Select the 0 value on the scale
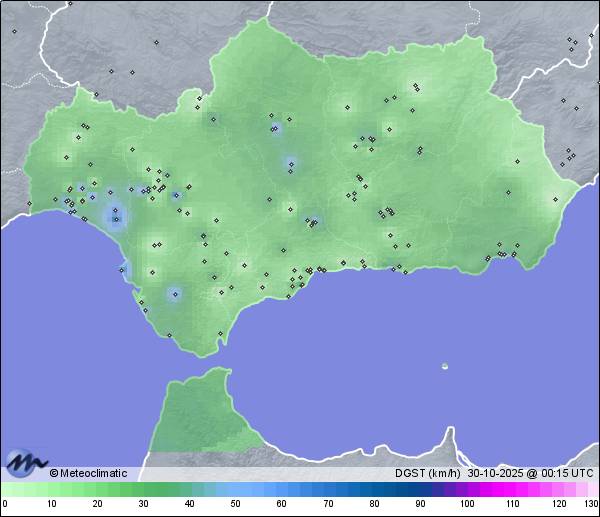This screenshot has height=517, width=600. (5, 503)
